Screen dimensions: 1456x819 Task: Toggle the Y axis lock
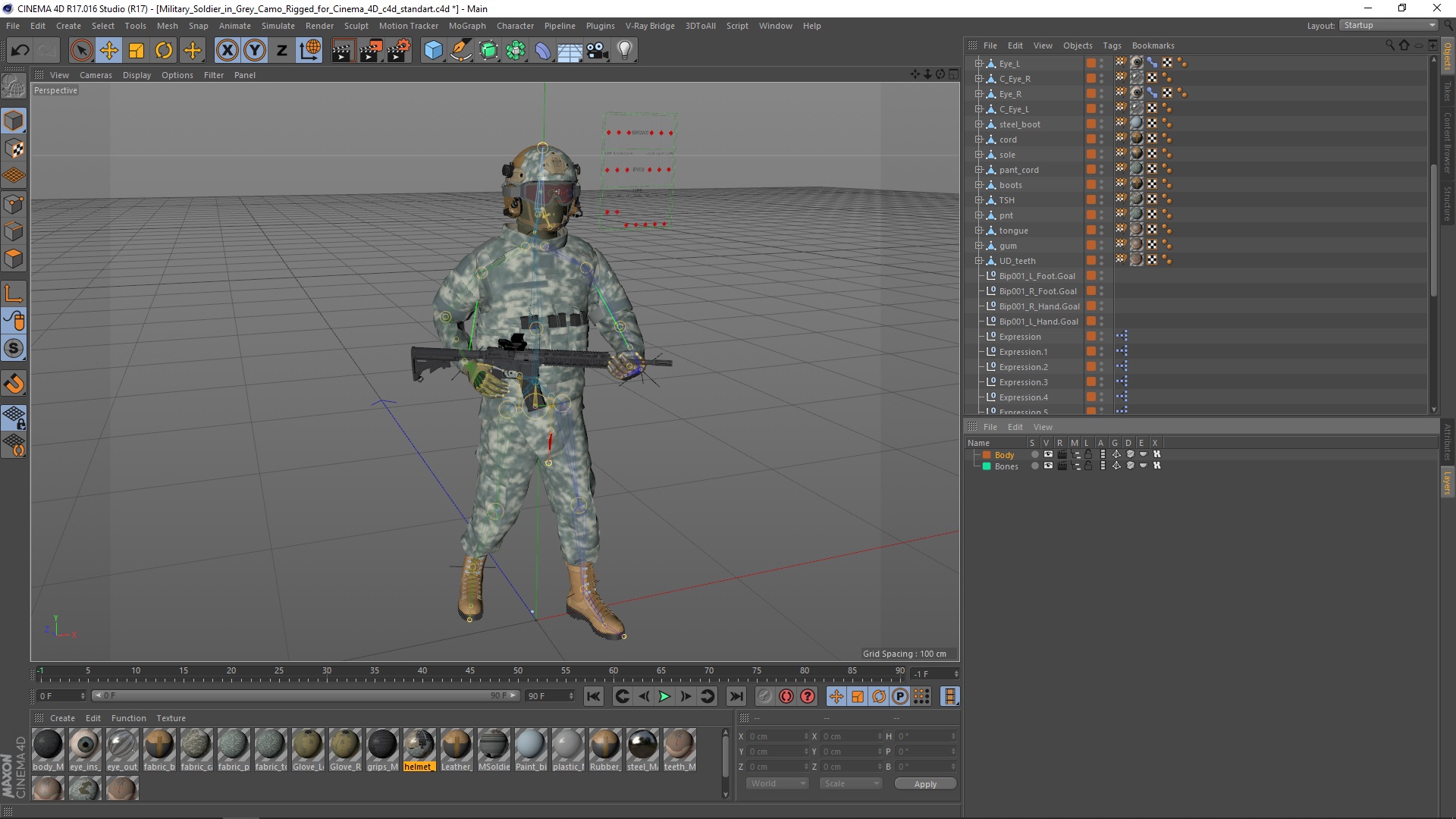pyautogui.click(x=255, y=51)
